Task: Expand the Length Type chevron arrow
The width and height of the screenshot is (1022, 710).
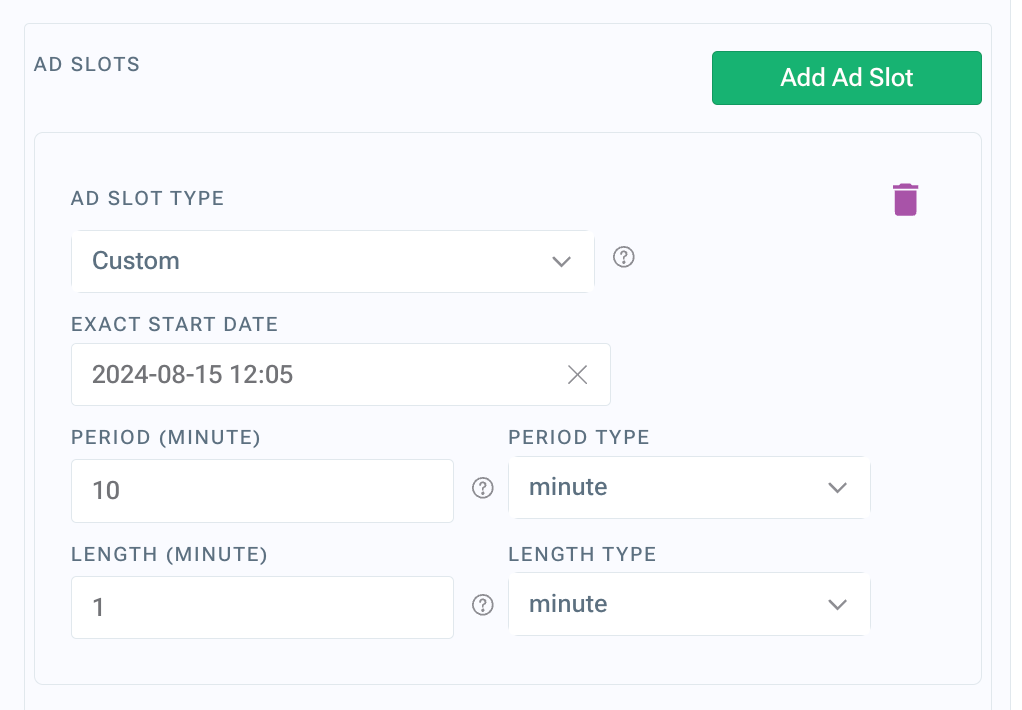Action: (x=837, y=604)
